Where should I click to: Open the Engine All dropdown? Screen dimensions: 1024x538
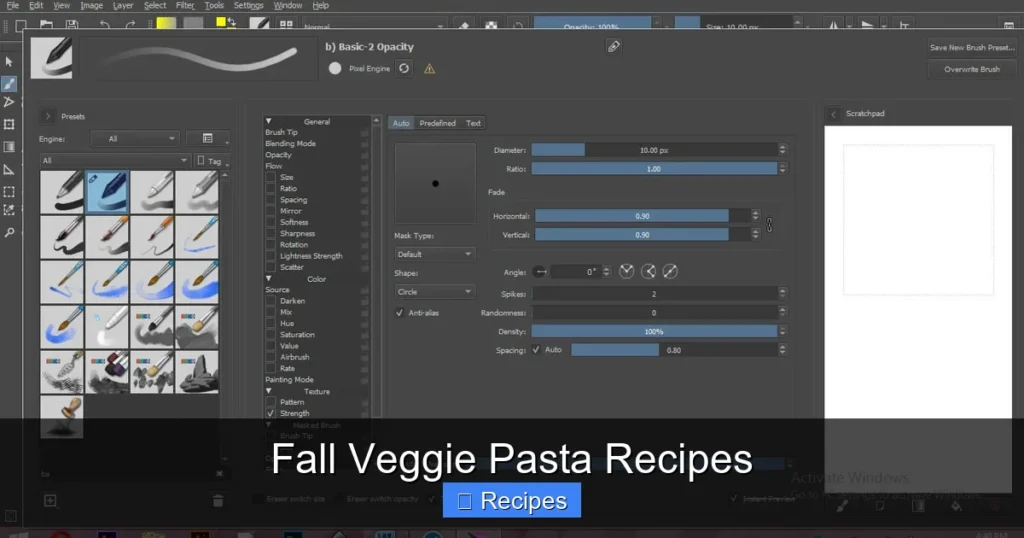coord(135,138)
